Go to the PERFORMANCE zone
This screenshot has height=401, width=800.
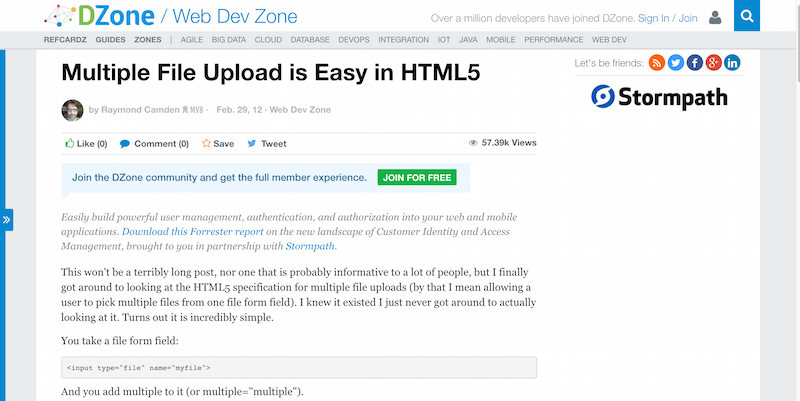coord(554,39)
